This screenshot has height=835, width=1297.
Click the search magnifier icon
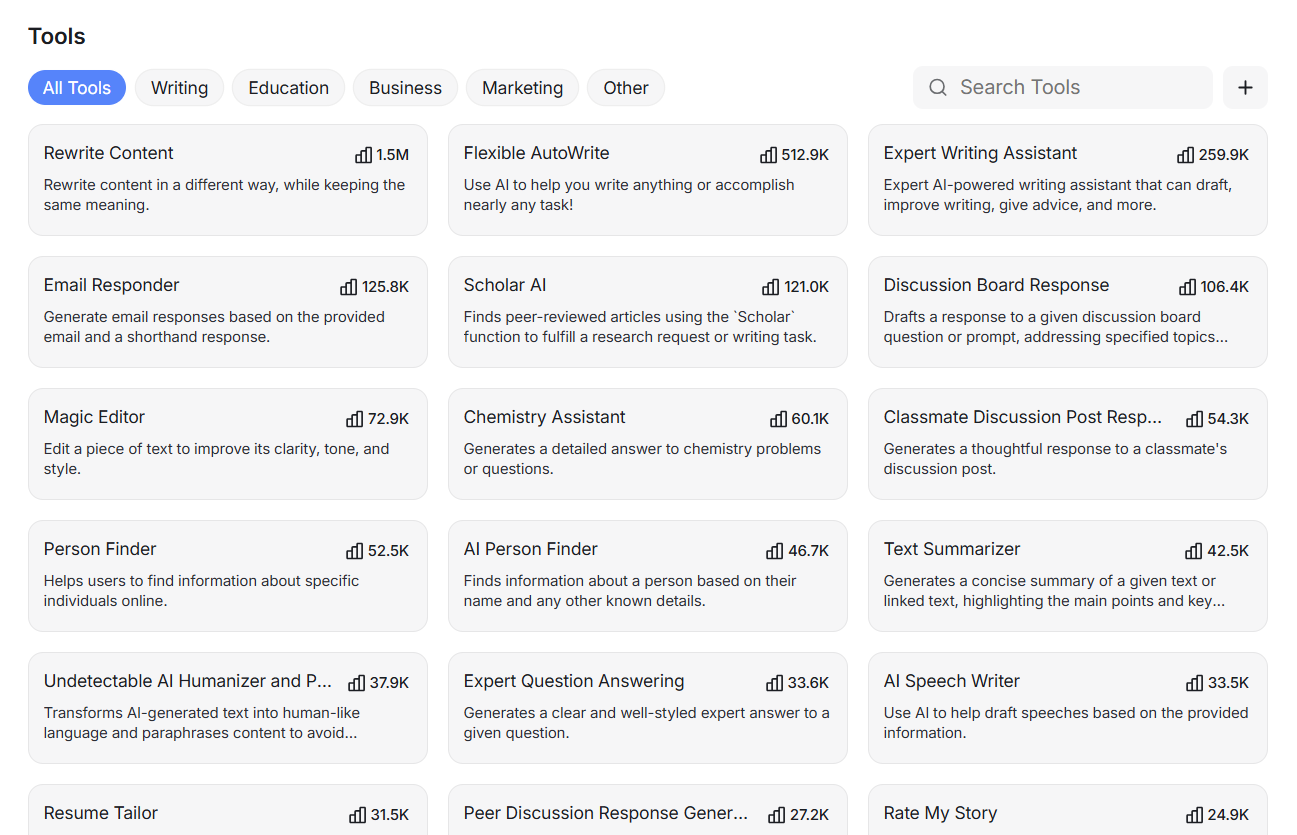pos(938,88)
